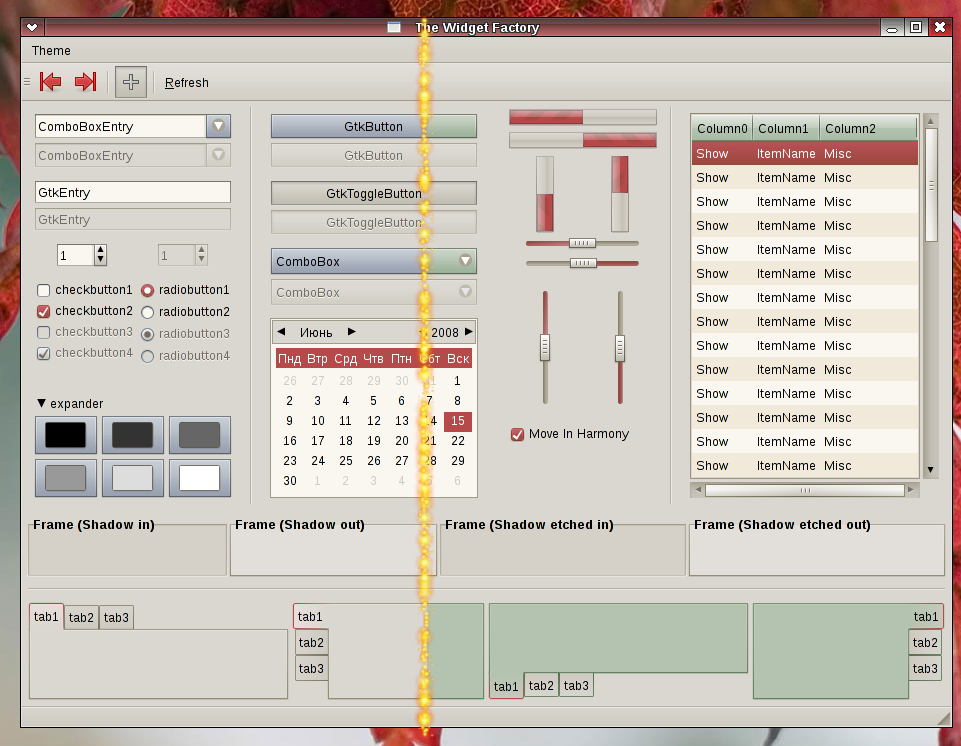Click the upper horizontal slider handle

(x=582, y=243)
